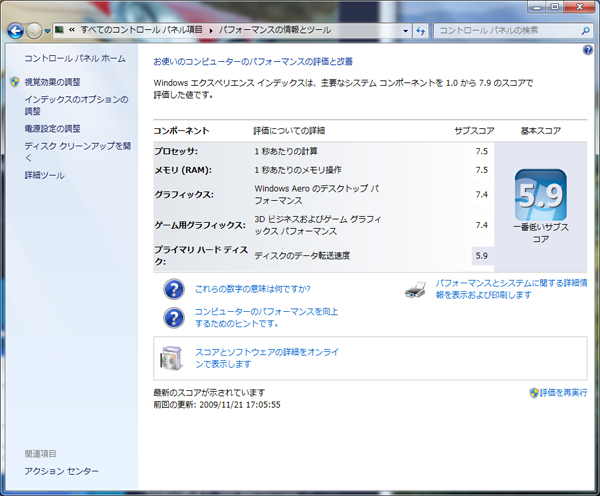Select the メモリ (RAM): row label

[183, 170]
